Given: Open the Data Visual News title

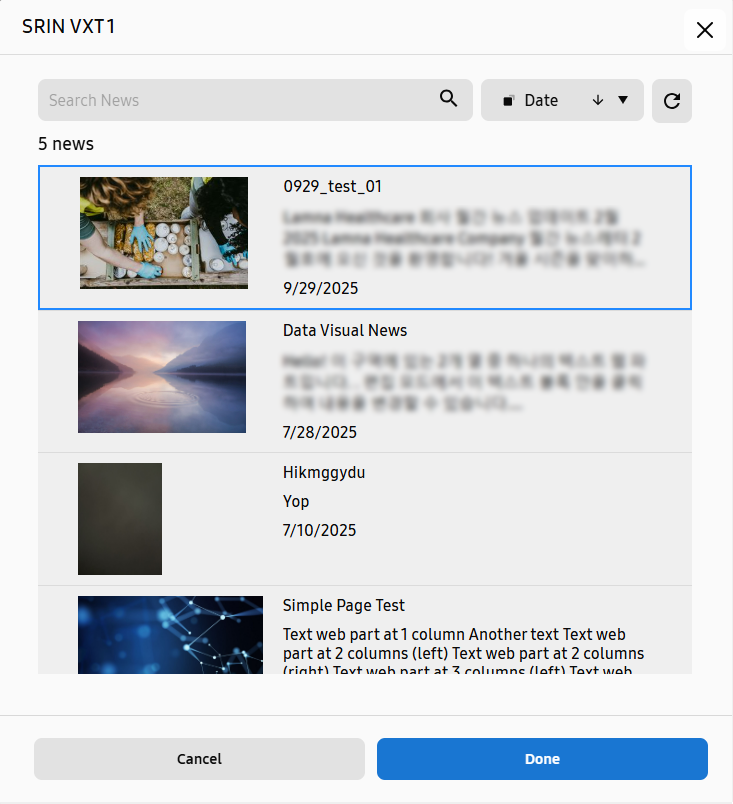Looking at the screenshot, I should point(345,330).
